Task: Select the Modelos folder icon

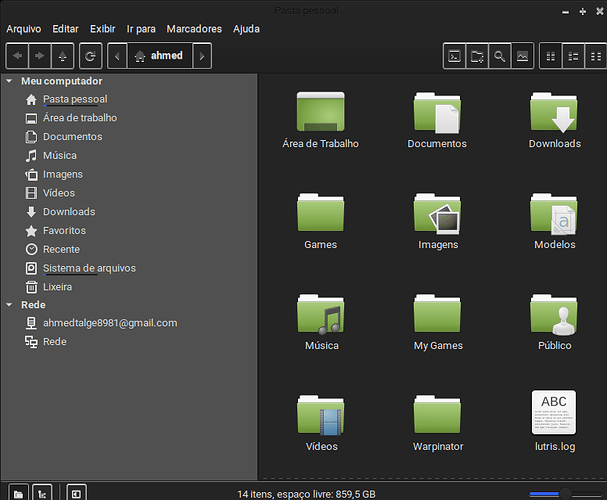Action: 554,213
